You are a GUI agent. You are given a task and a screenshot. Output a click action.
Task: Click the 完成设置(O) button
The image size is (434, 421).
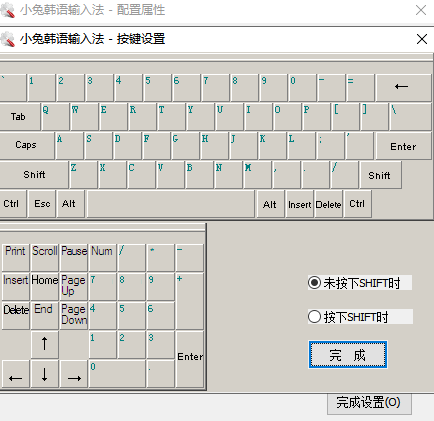click(x=369, y=403)
